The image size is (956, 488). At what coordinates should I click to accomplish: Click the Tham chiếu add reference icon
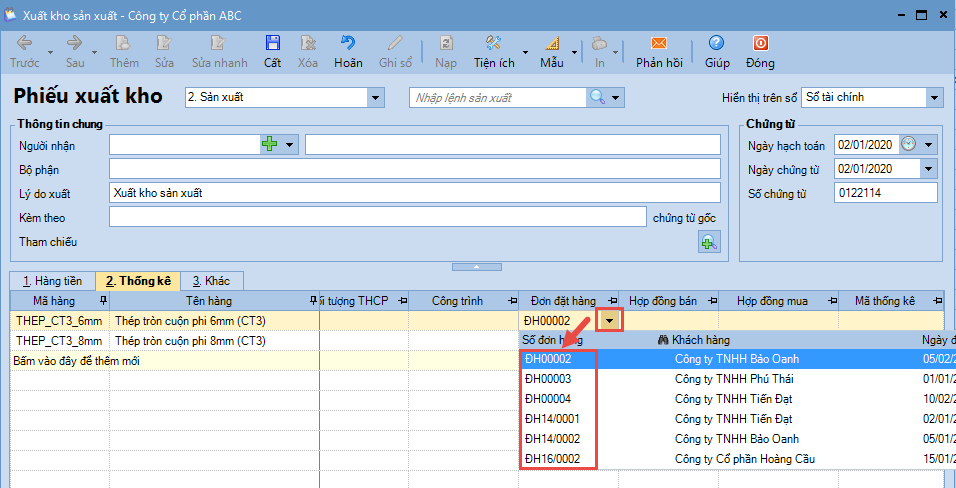click(708, 241)
